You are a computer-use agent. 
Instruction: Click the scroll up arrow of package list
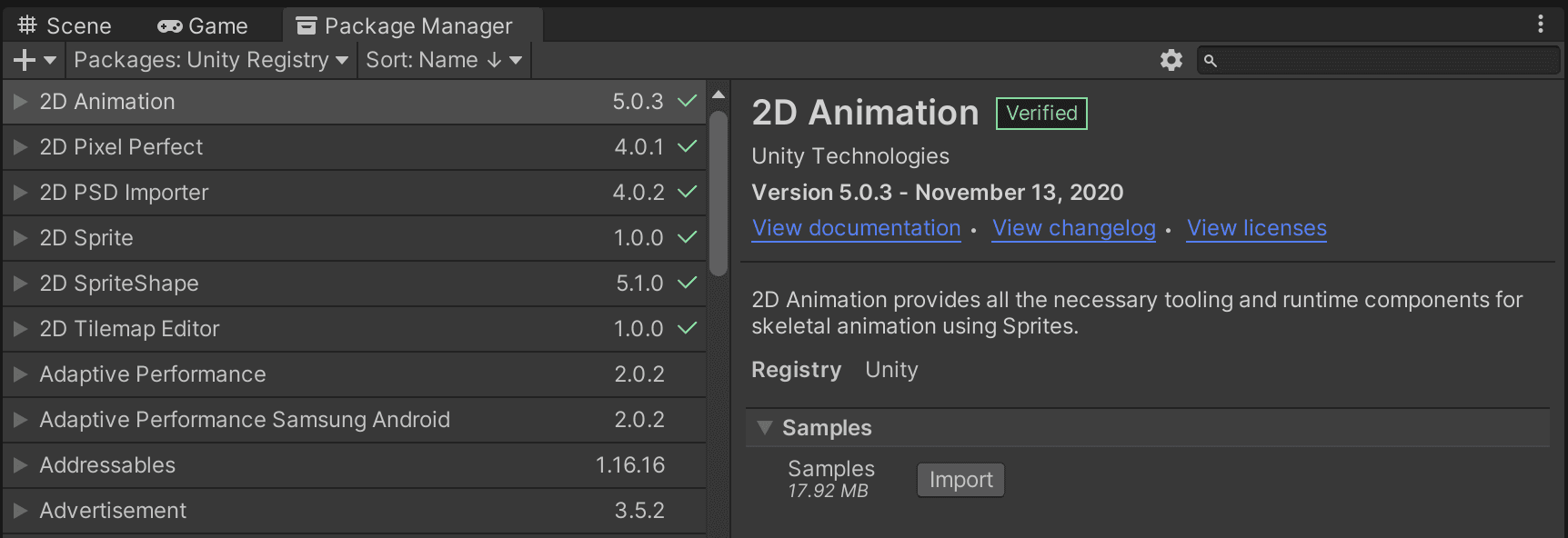[719, 95]
